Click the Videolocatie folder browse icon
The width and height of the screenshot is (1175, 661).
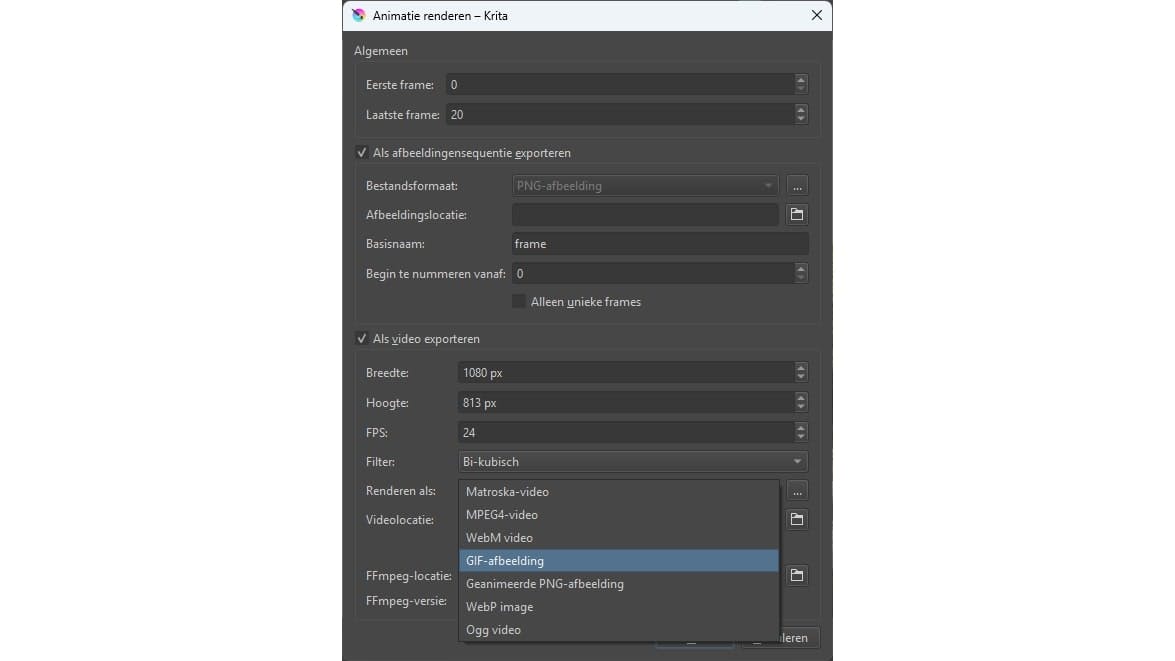coord(797,519)
